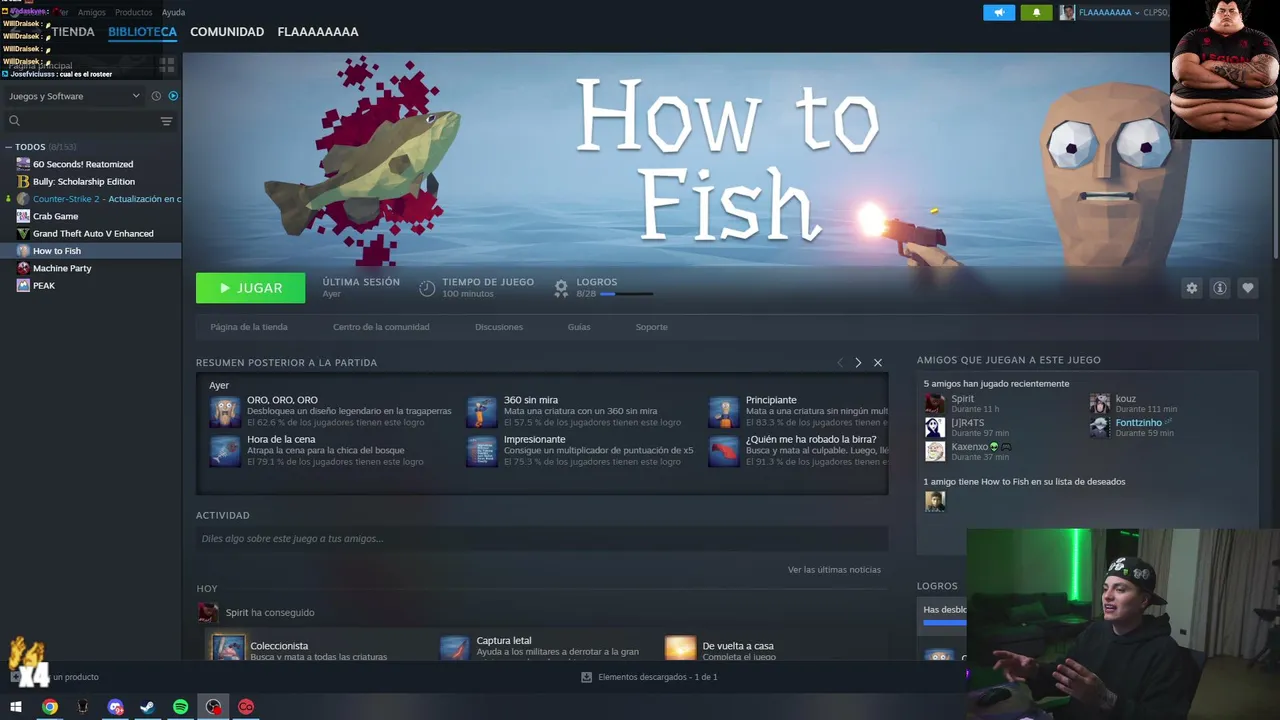Open the Hora de la cena achievement icon

pyautogui.click(x=225, y=451)
